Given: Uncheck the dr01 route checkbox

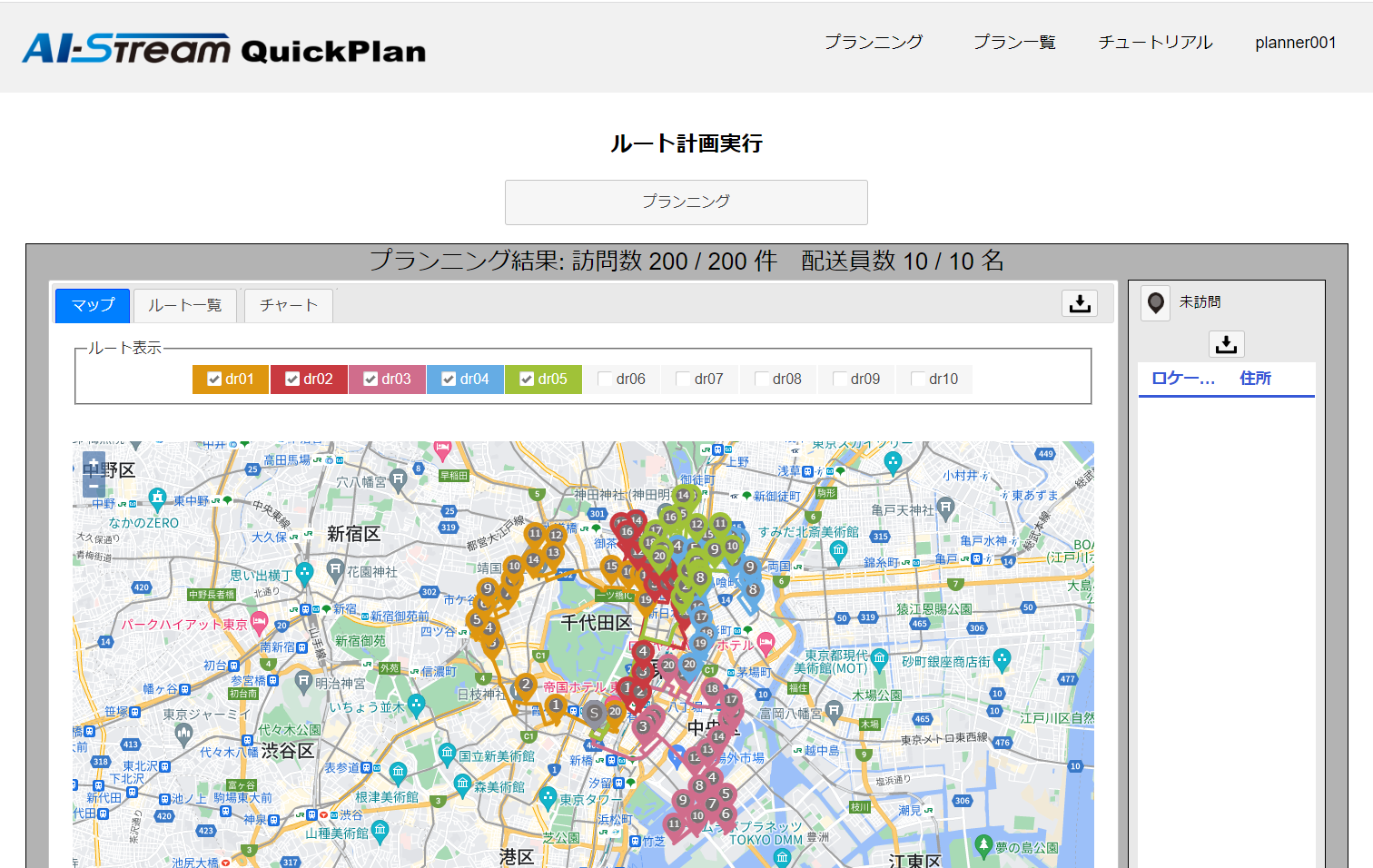Looking at the screenshot, I should click(214, 380).
